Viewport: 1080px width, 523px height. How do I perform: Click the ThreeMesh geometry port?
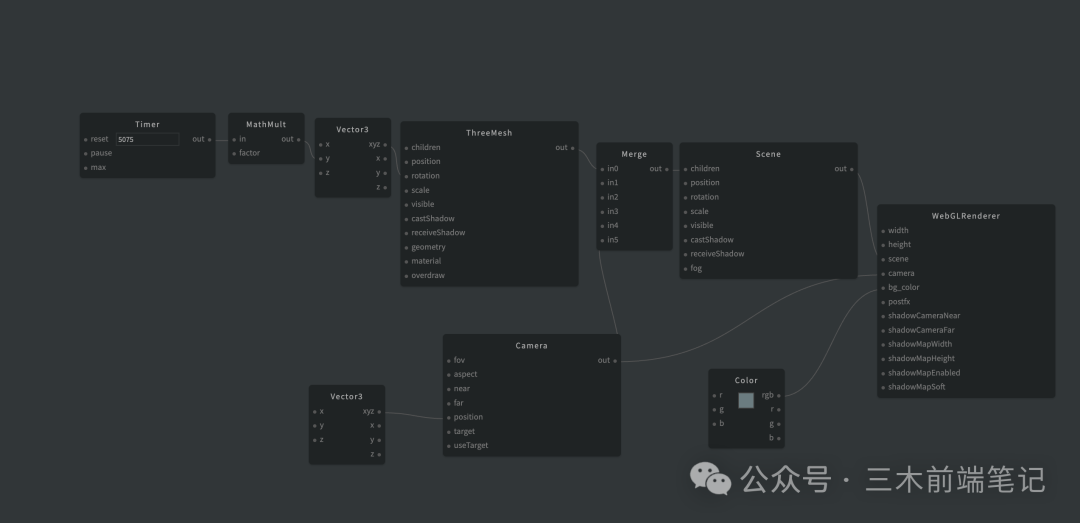click(406, 247)
